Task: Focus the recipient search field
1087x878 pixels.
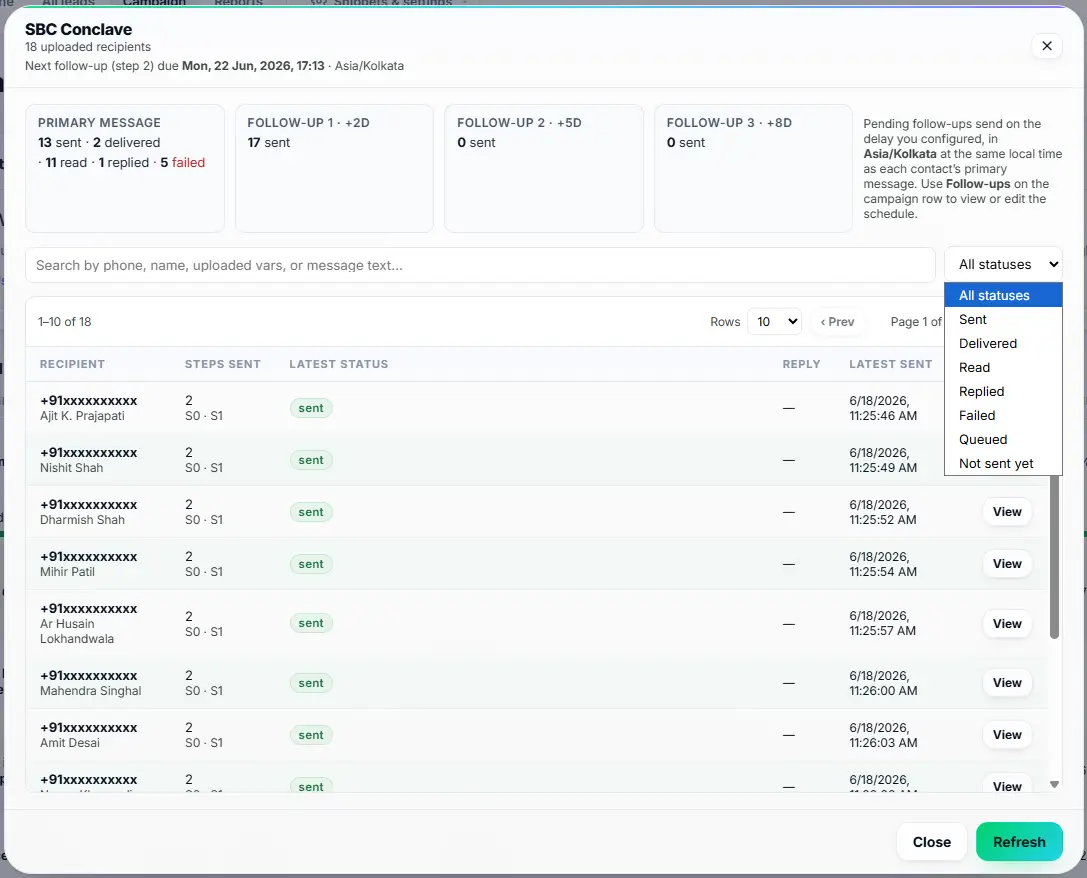Action: (480, 265)
